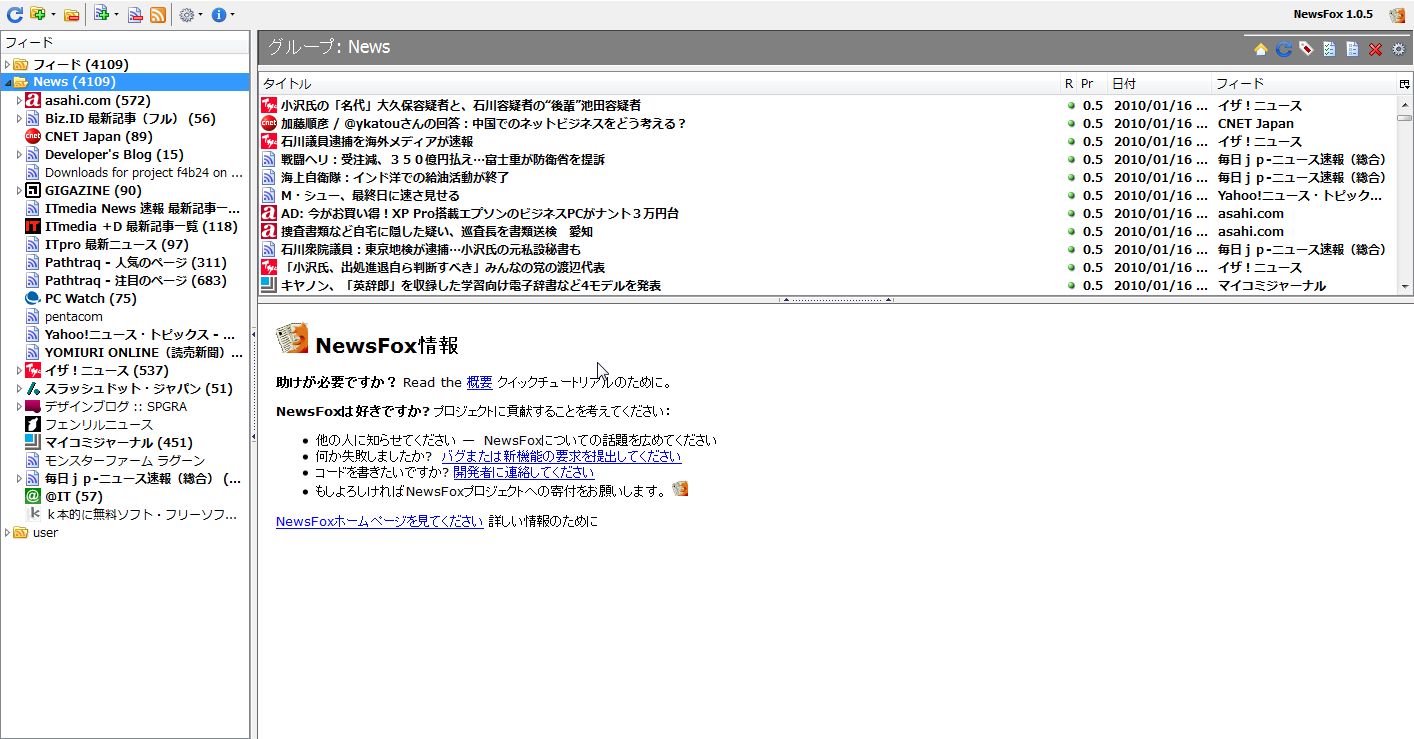Toggle read dot for 捜査書類 article
Image resolution: width=1414 pixels, height=739 pixels.
[x=1070, y=232]
